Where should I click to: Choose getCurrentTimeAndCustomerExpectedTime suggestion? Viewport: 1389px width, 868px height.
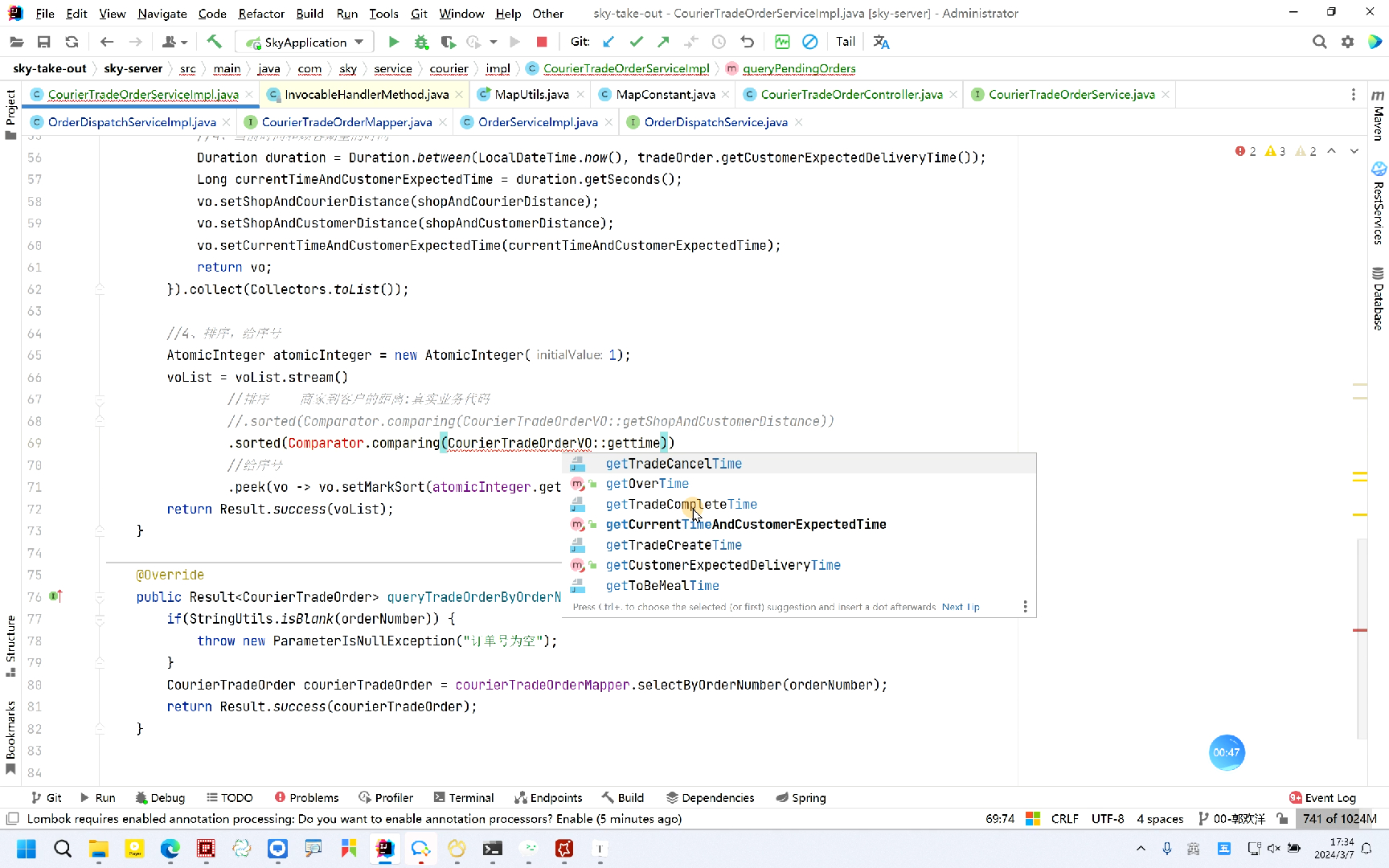pos(799,524)
